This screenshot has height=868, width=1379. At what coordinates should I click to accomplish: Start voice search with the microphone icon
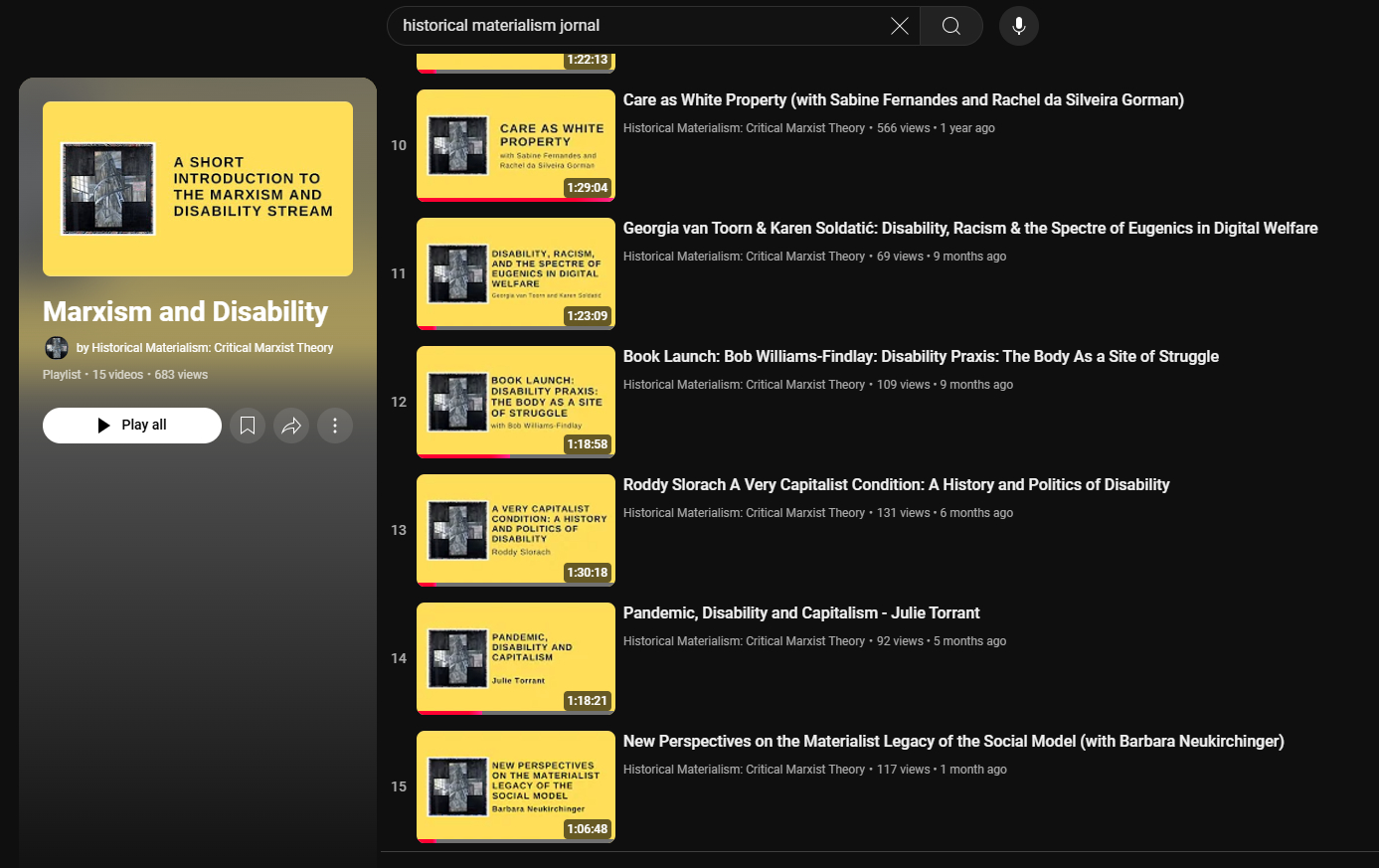(1018, 26)
